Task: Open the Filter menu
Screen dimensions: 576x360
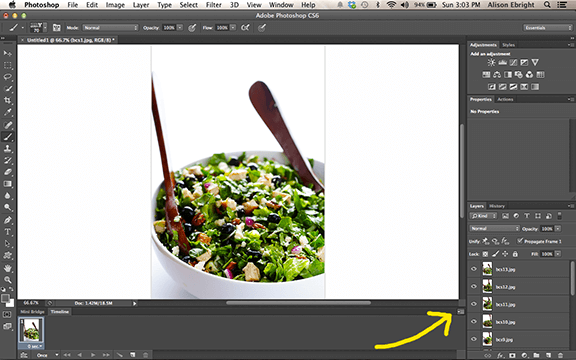Action: pos(213,5)
